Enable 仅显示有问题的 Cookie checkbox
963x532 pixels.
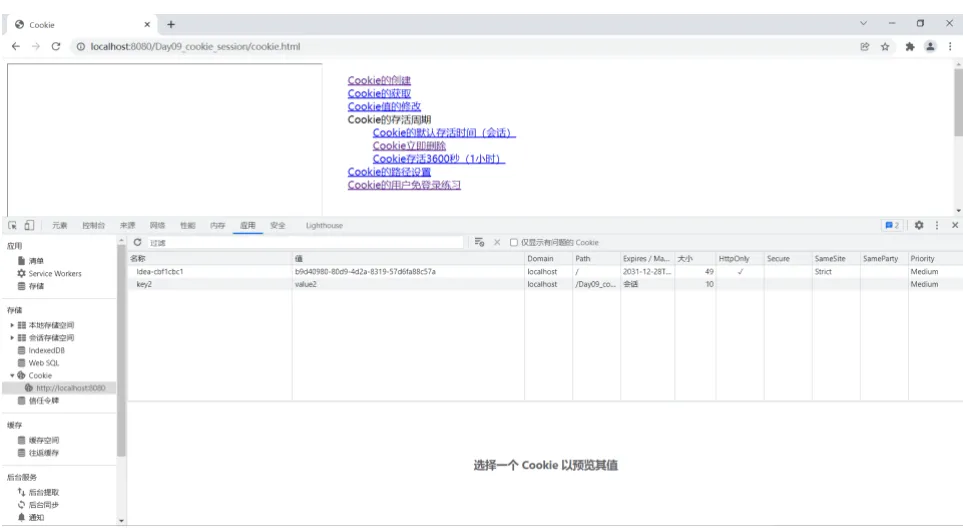(x=514, y=242)
